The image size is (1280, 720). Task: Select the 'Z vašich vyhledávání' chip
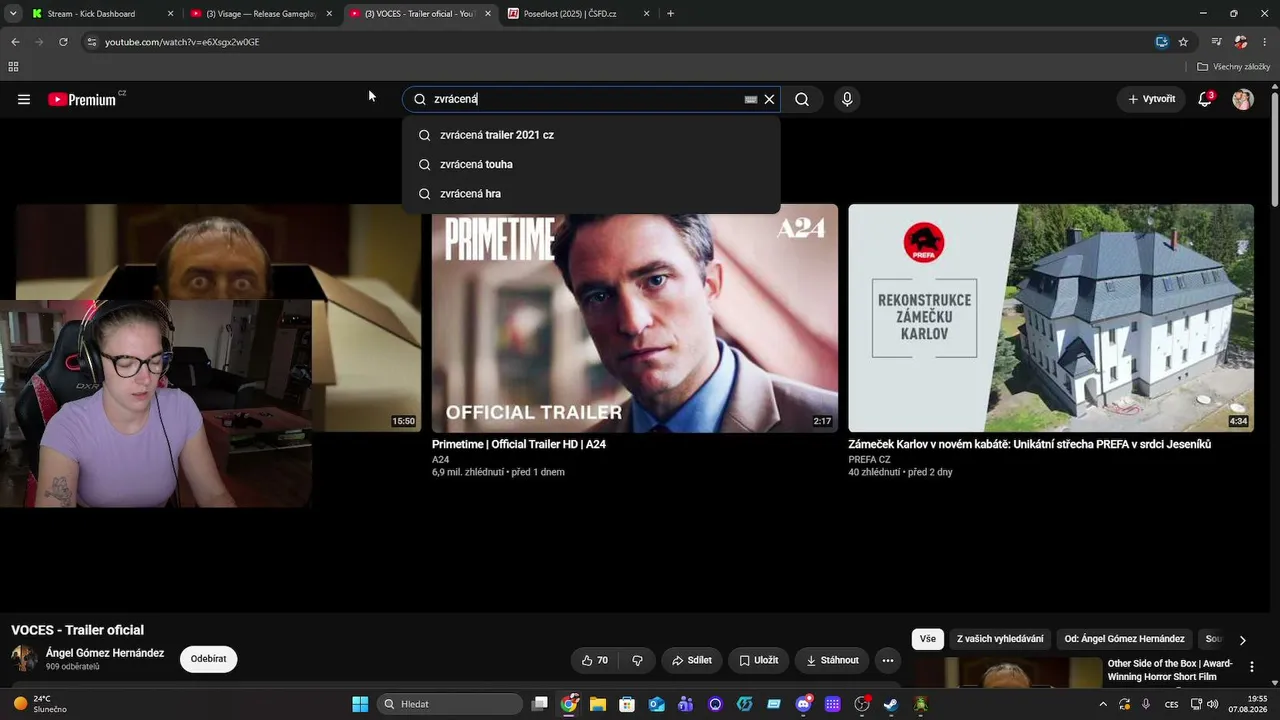1000,639
